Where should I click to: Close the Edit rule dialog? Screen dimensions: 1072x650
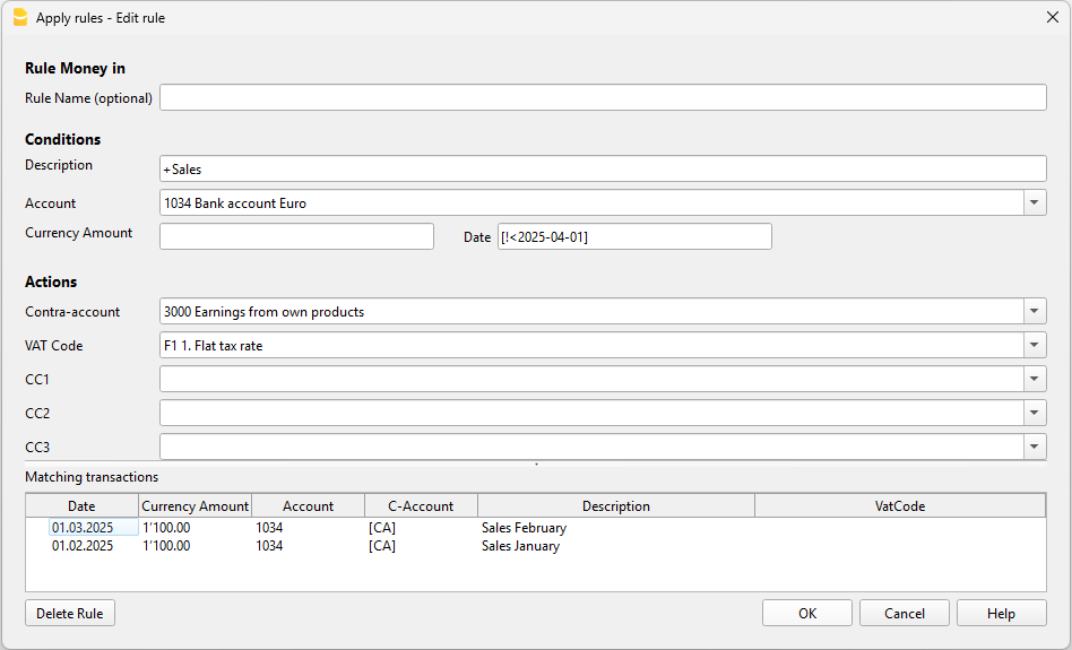click(x=1051, y=17)
